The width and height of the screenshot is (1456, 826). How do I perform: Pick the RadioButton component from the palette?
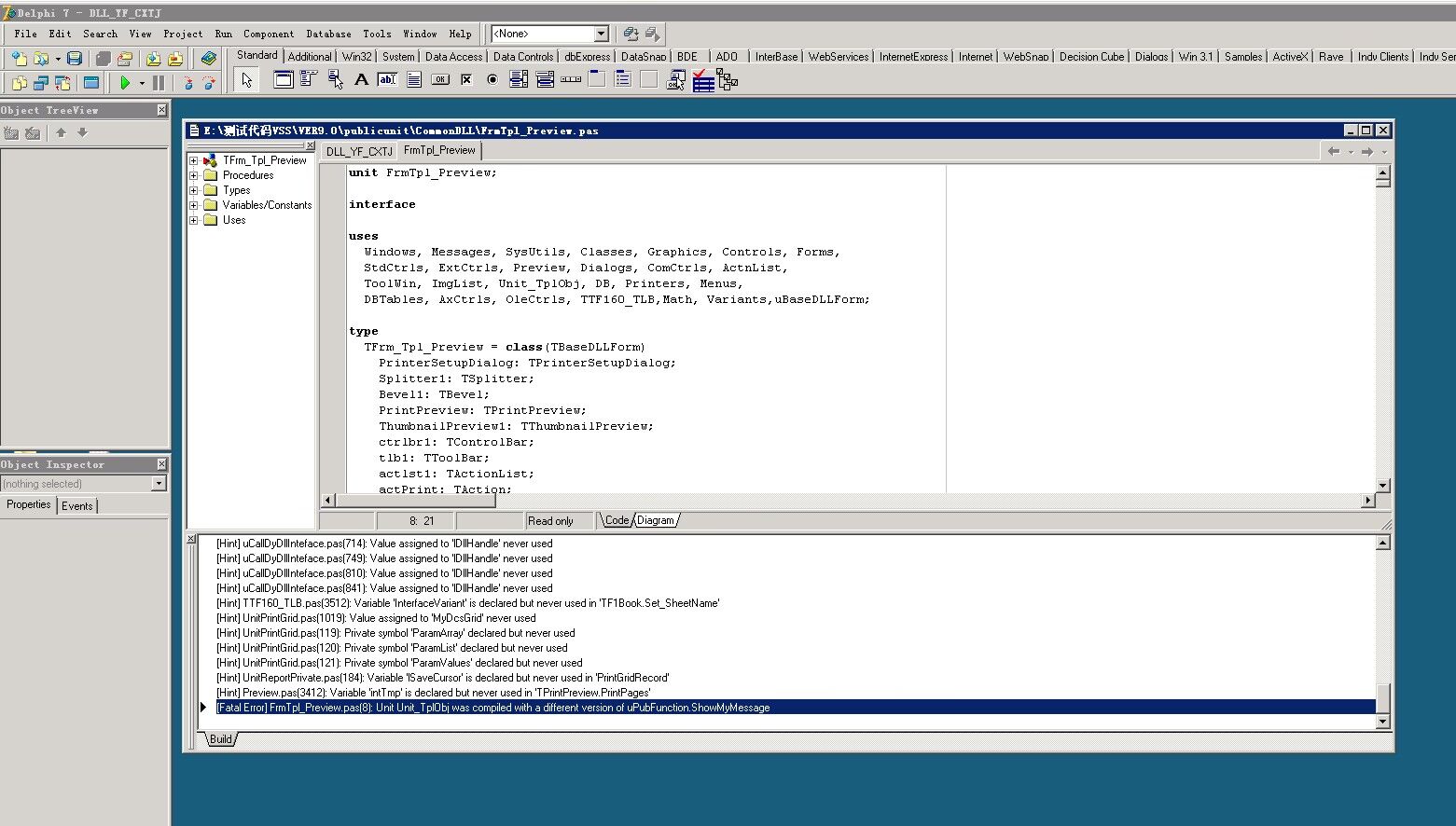(x=492, y=80)
